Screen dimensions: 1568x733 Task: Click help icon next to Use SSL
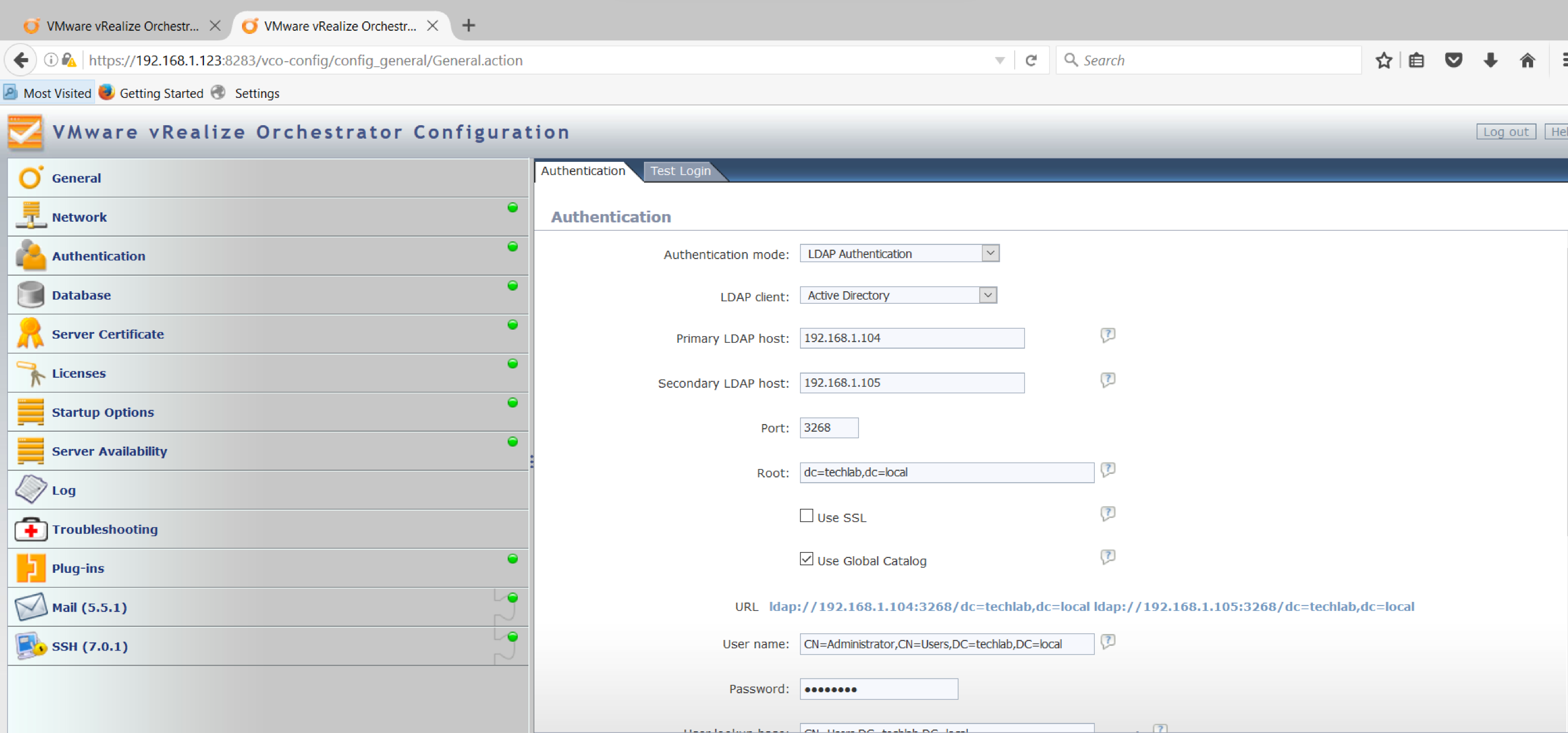(x=1107, y=514)
